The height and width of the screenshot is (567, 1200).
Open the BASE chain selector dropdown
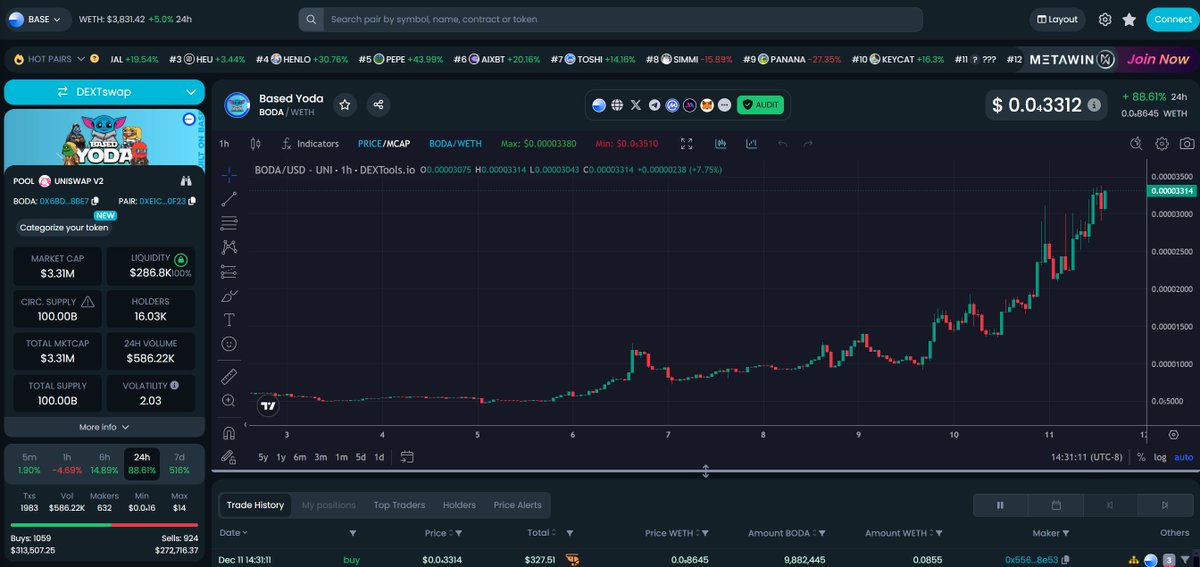point(35,19)
